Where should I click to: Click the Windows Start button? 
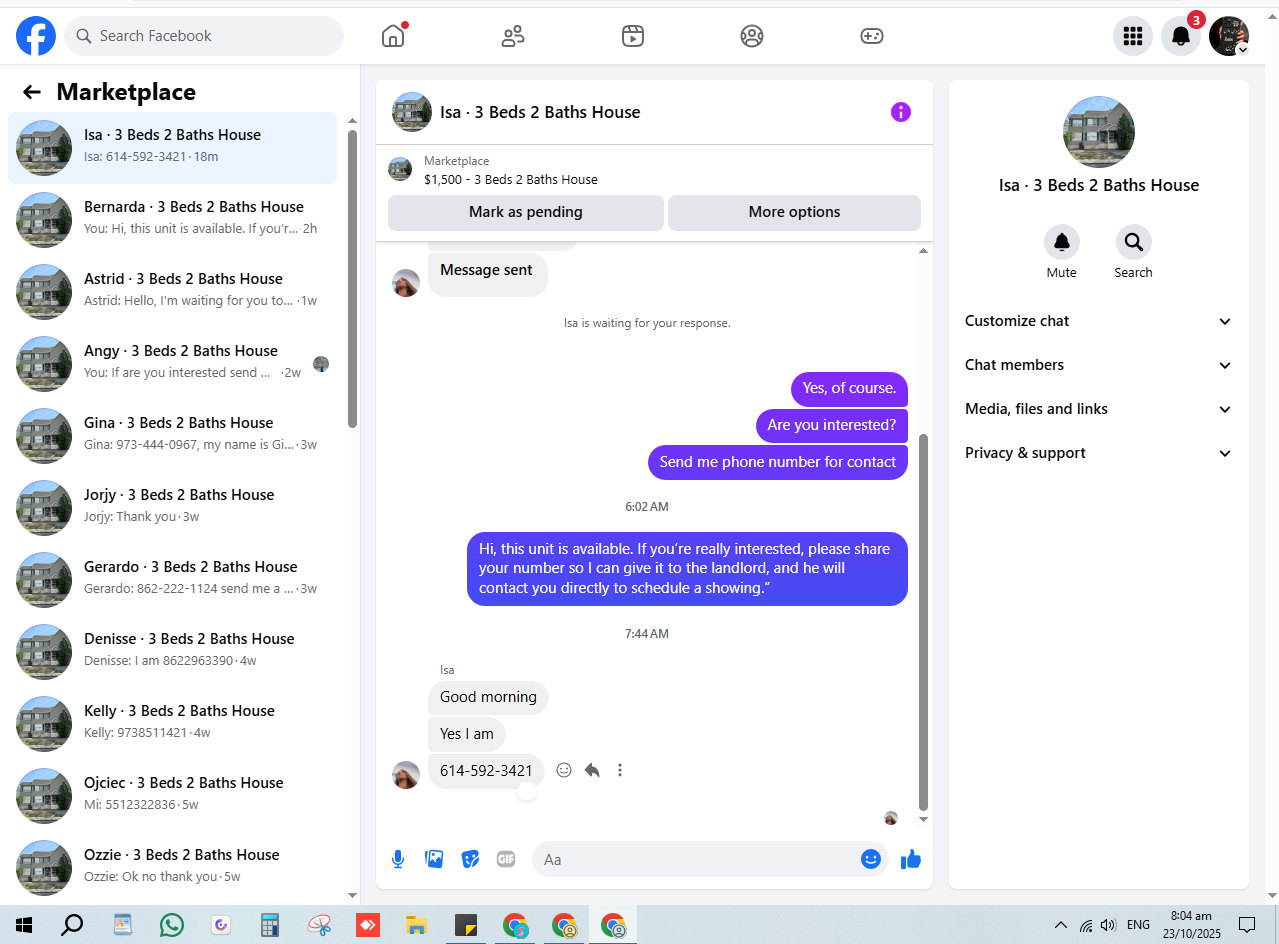(x=24, y=925)
